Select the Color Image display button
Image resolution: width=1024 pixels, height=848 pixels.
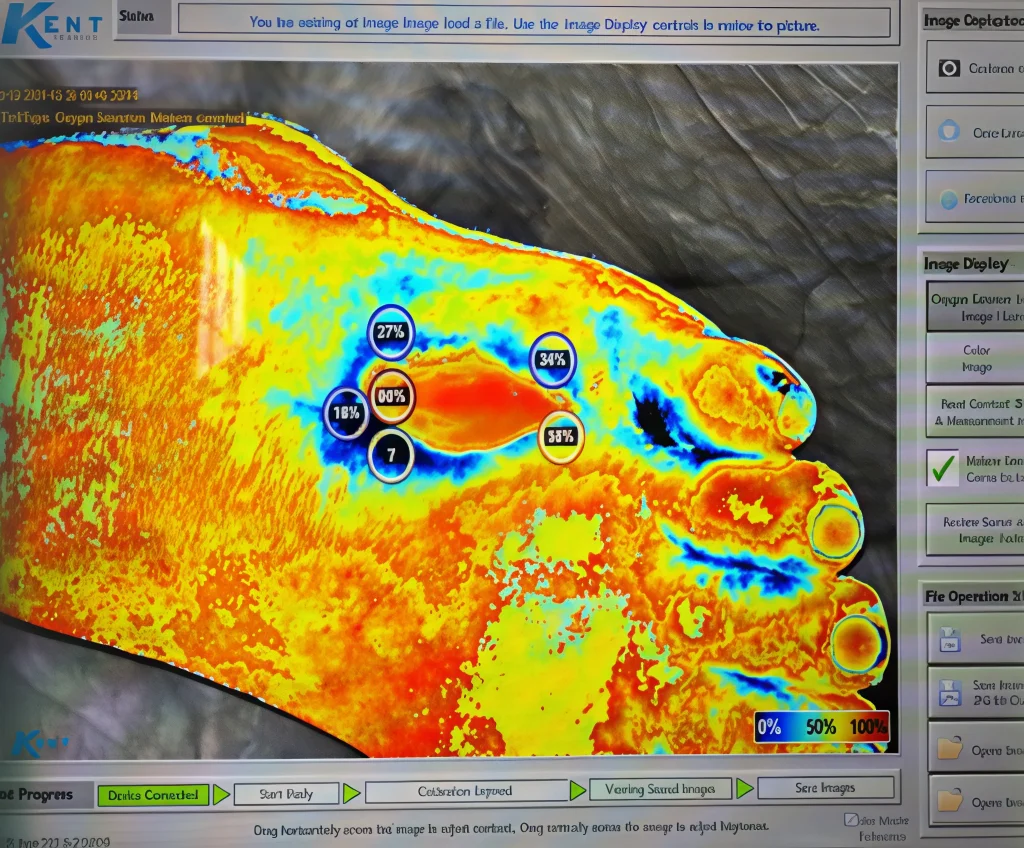pyautogui.click(x=975, y=359)
